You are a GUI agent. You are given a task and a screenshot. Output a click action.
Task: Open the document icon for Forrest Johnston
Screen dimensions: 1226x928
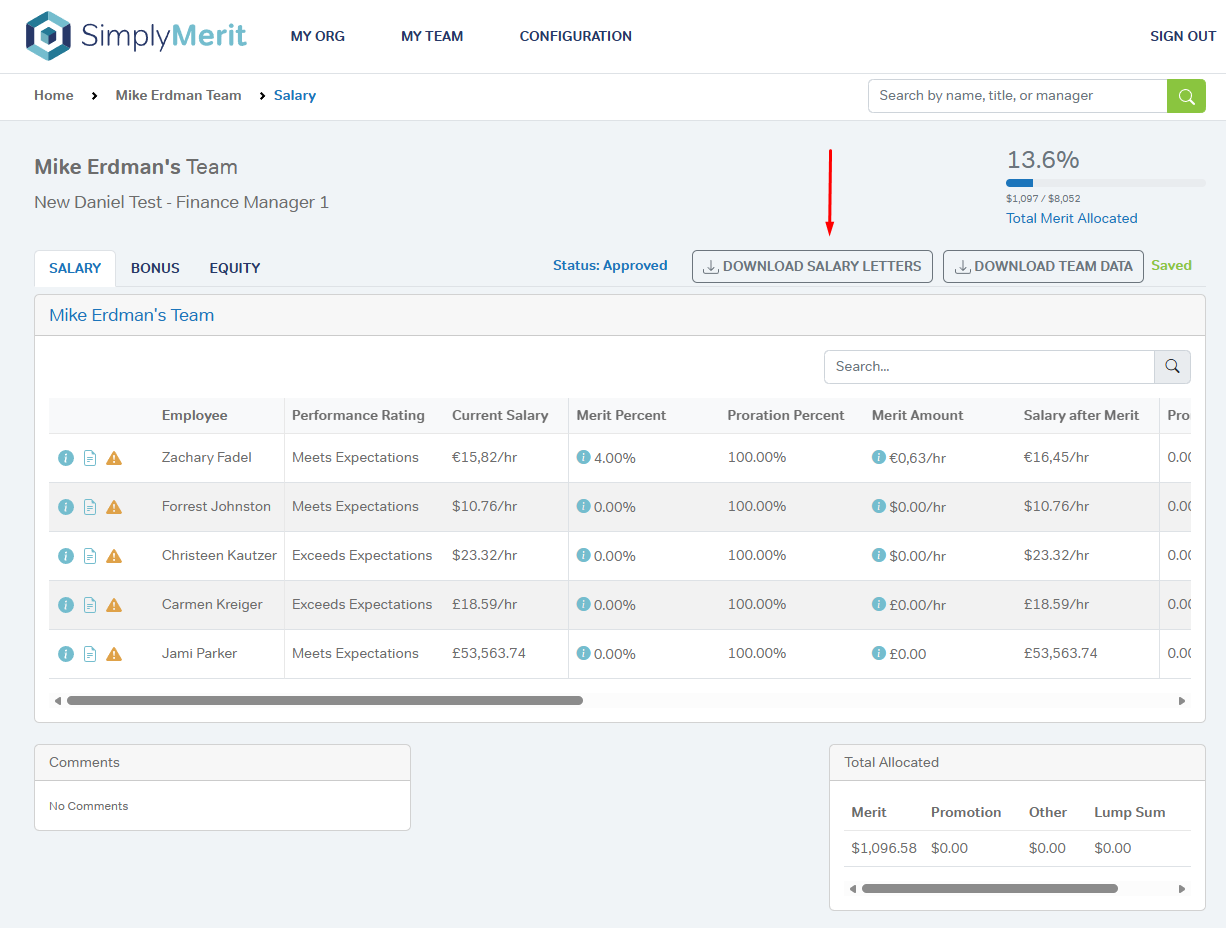(x=90, y=507)
